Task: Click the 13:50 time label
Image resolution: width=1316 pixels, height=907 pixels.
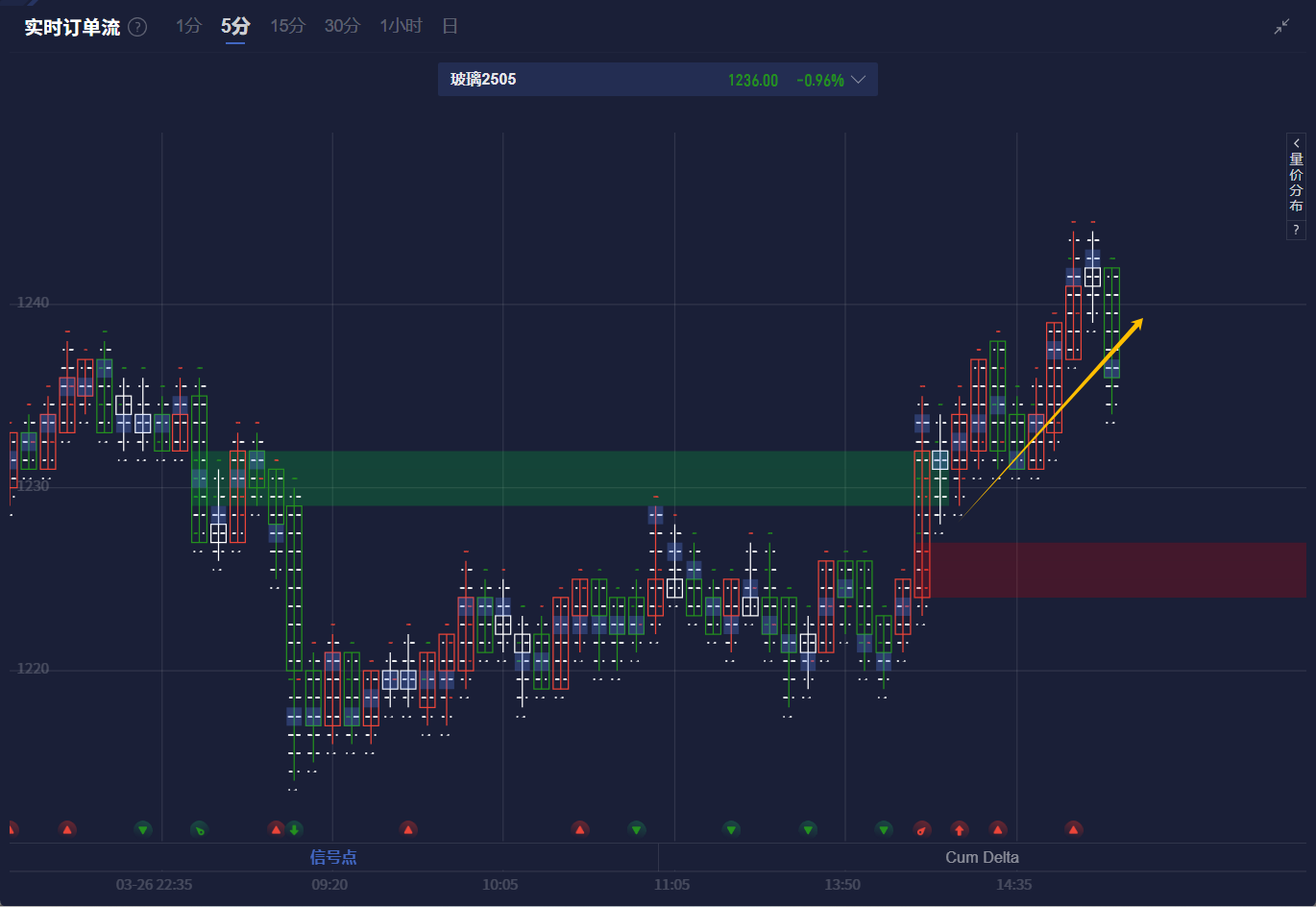Action: click(842, 884)
